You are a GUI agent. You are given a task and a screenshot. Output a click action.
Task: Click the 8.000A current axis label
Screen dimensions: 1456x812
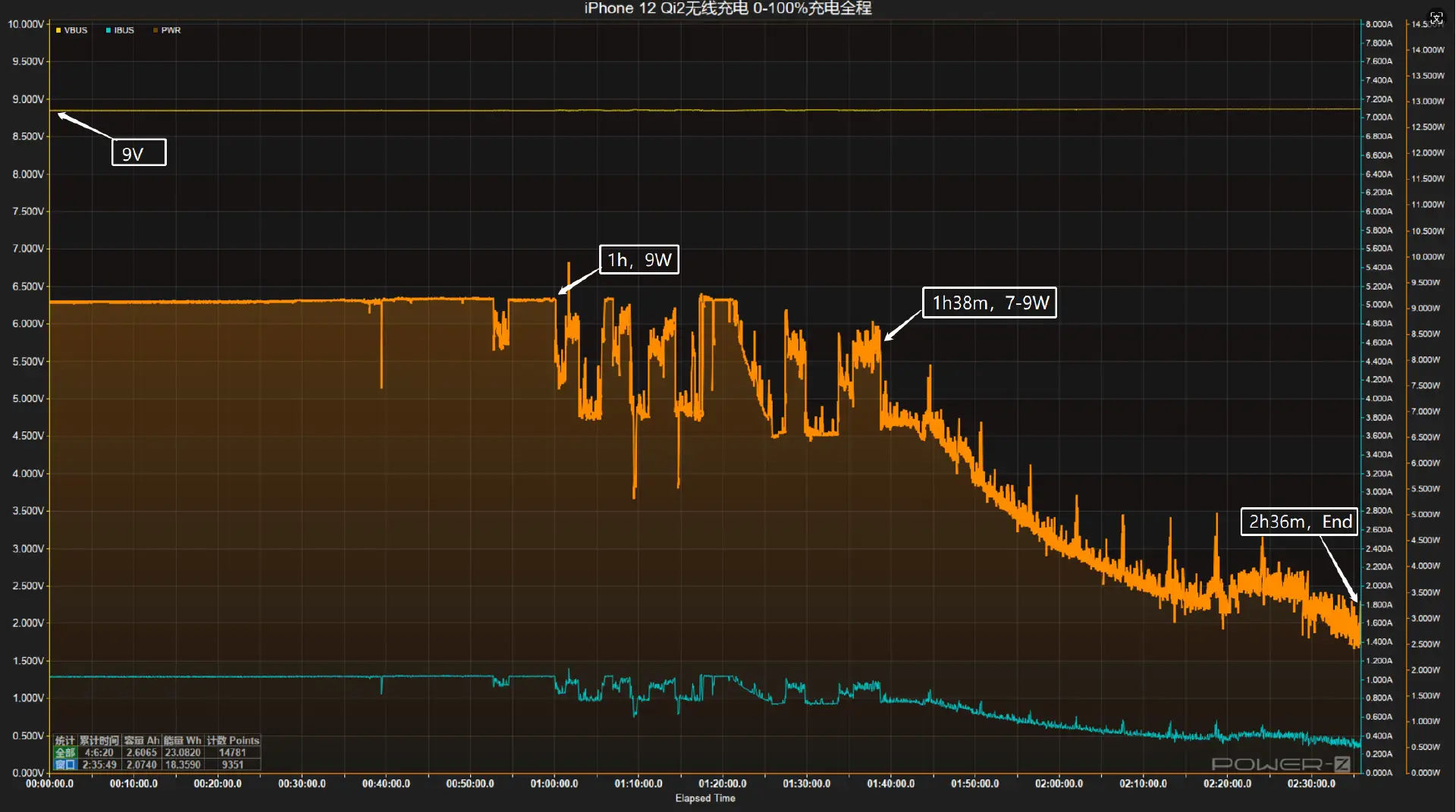1379,24
